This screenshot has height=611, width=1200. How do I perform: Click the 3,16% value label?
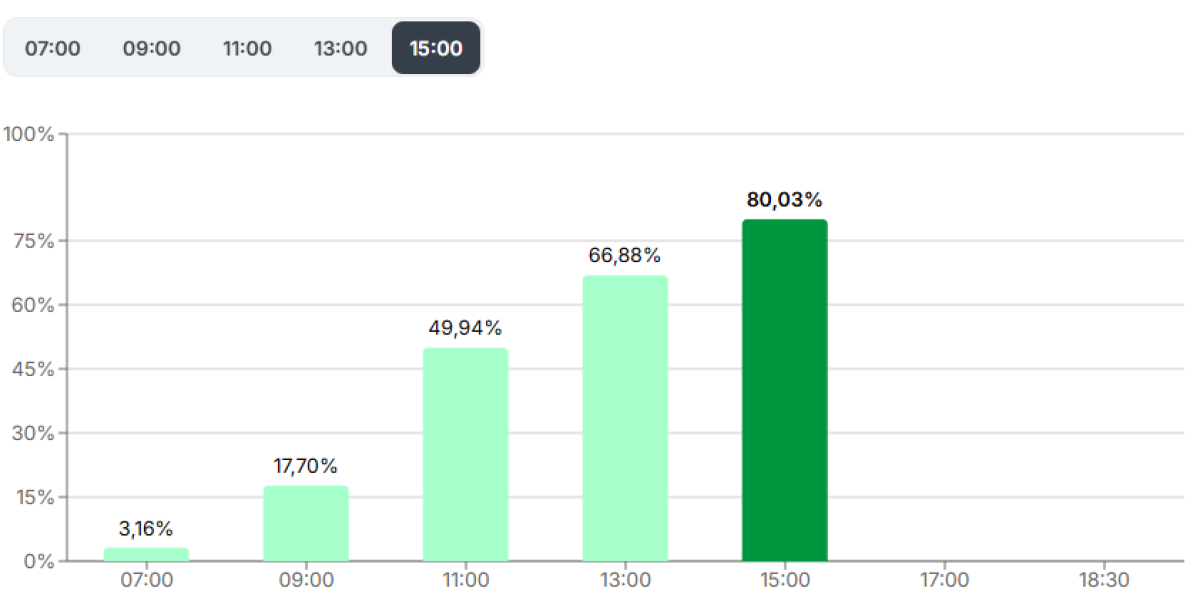point(146,528)
